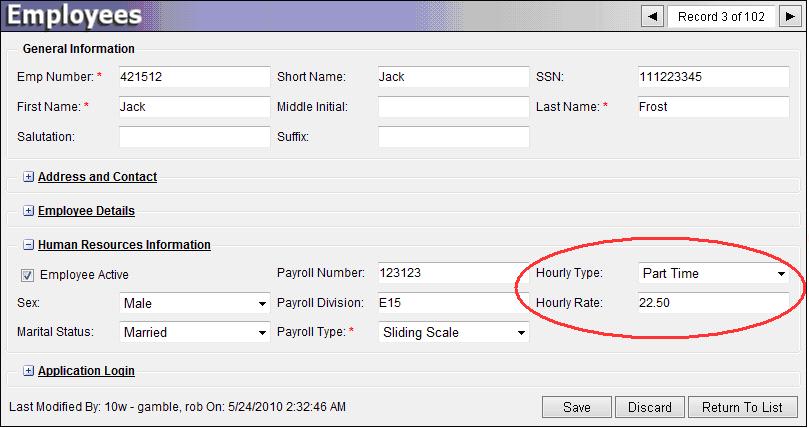
Task: Toggle the Employee Active checkbox
Action: (x=26, y=275)
